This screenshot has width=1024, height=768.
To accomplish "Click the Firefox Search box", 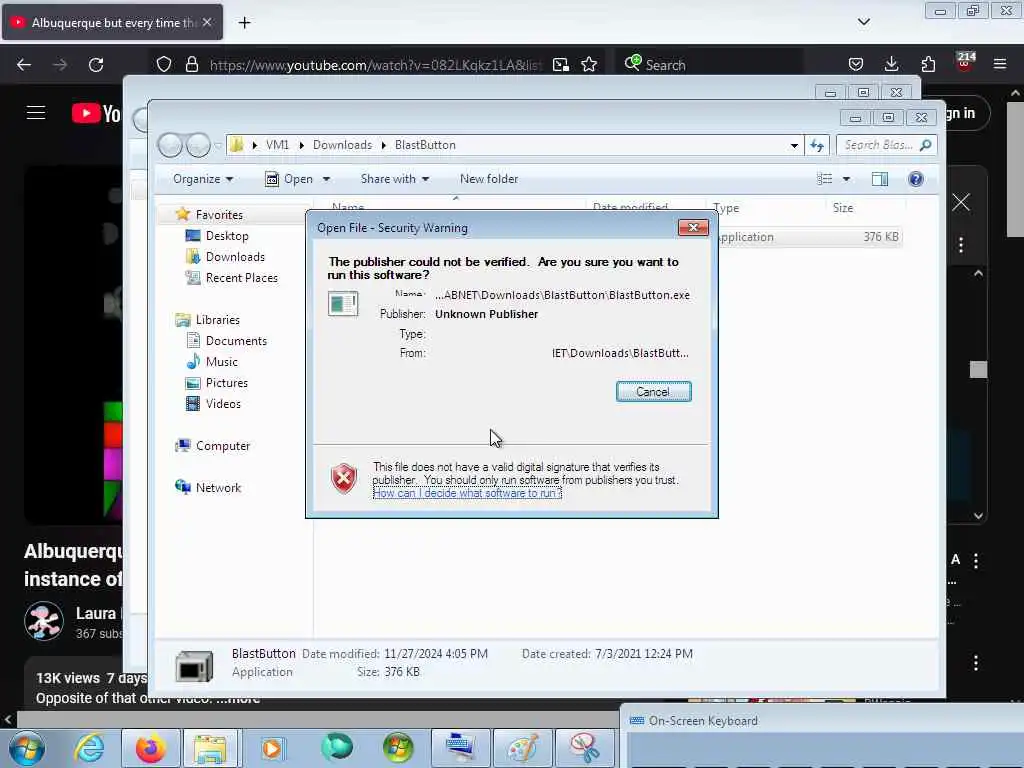I will [x=712, y=65].
